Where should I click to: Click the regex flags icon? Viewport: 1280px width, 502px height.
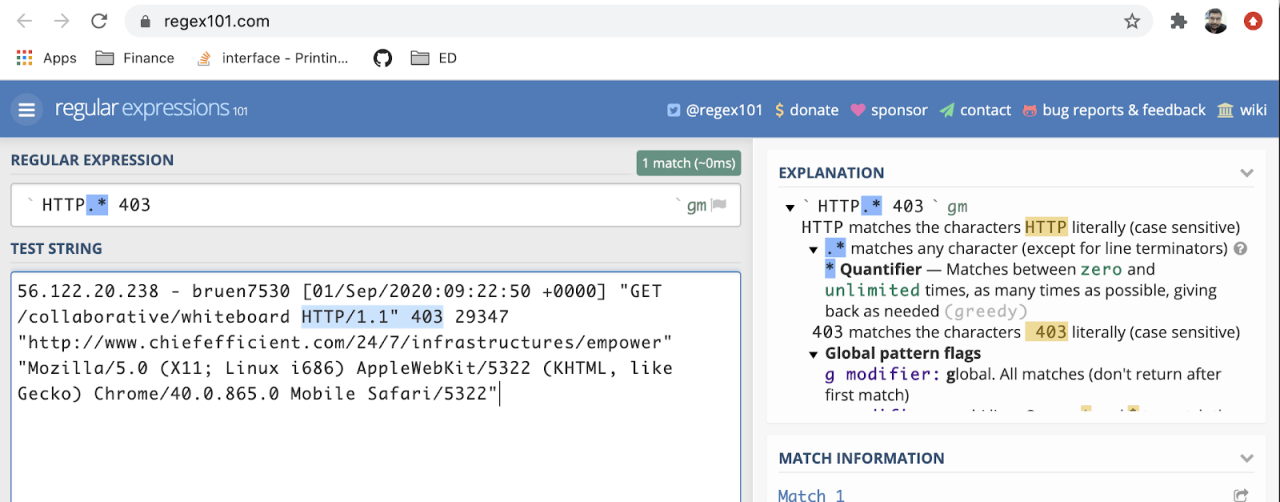(x=718, y=205)
